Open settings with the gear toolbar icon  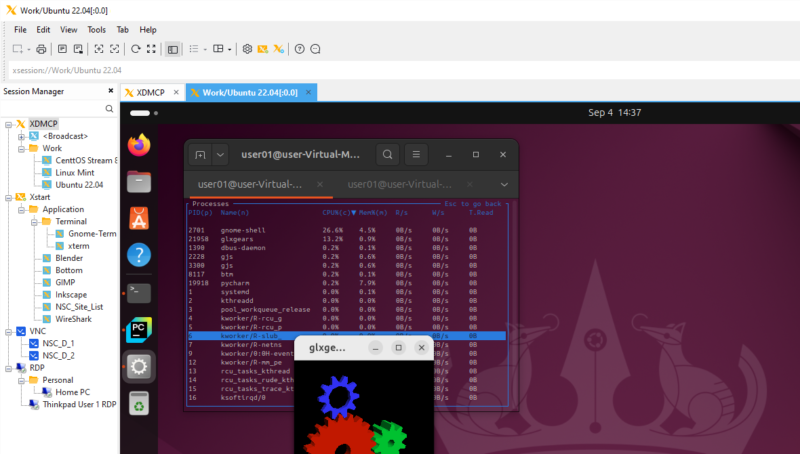[247, 48]
